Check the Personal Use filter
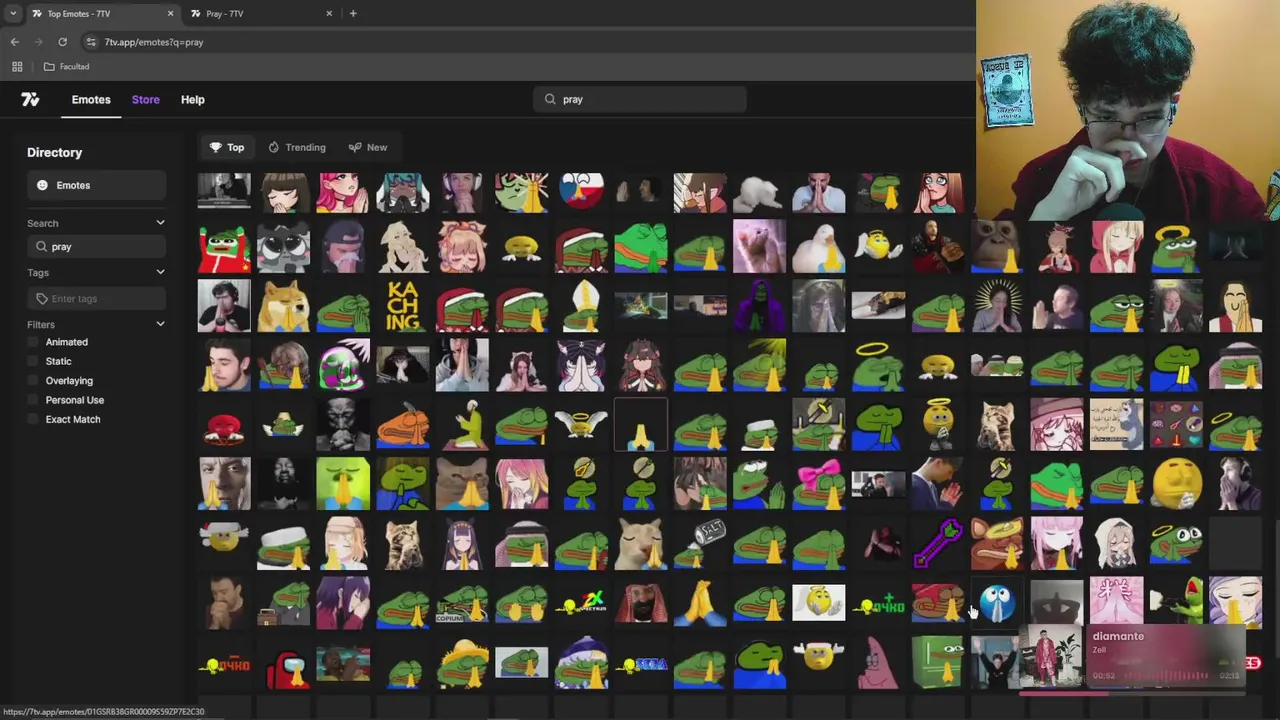1280x720 pixels. [x=34, y=400]
